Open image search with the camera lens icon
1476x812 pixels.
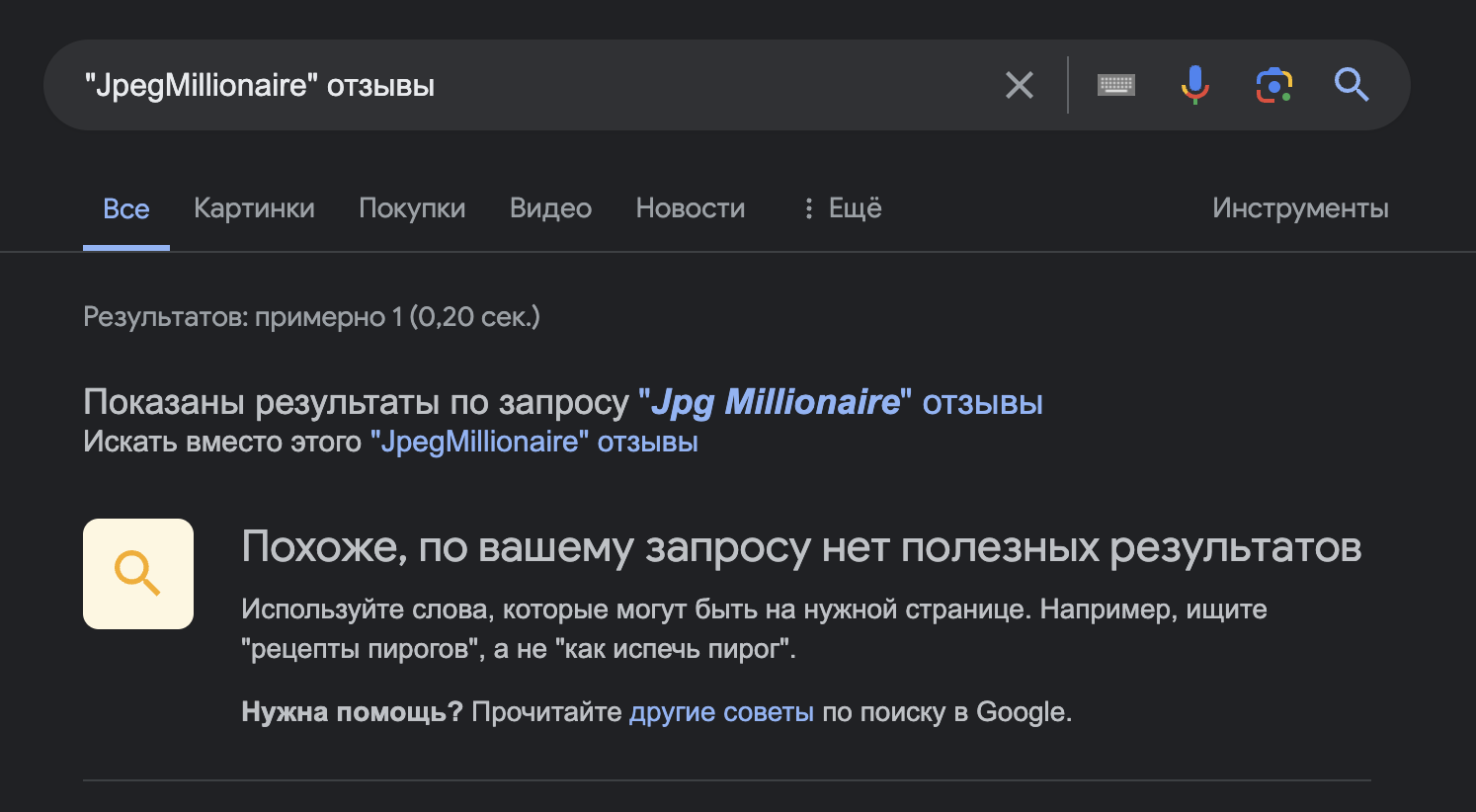click(x=1274, y=85)
